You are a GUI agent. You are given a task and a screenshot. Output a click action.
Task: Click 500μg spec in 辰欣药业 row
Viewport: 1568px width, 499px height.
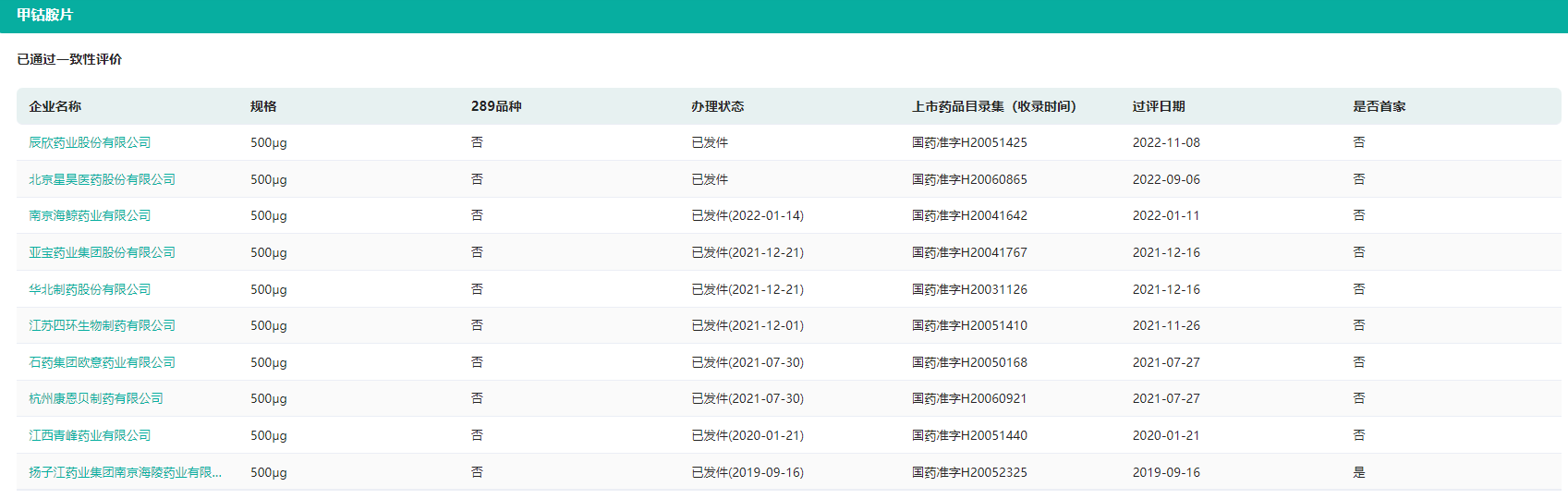coord(269,142)
